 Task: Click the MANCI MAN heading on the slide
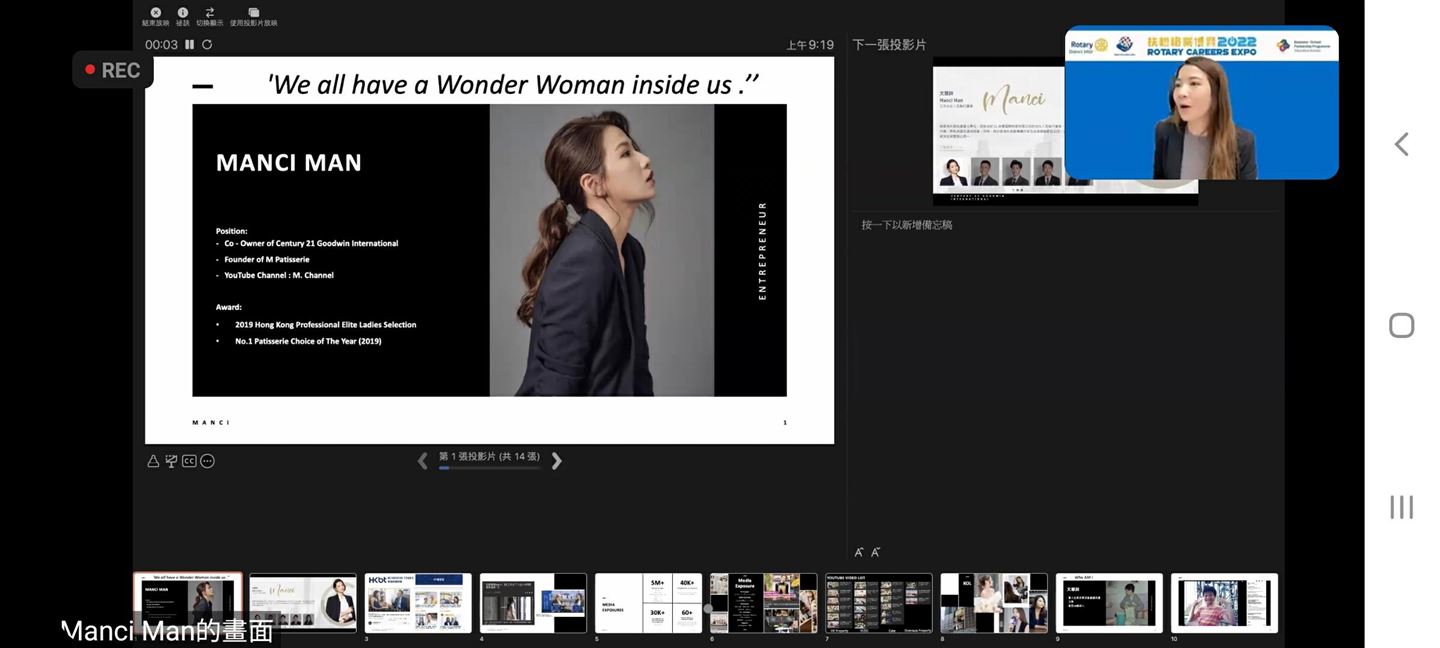tap(289, 163)
